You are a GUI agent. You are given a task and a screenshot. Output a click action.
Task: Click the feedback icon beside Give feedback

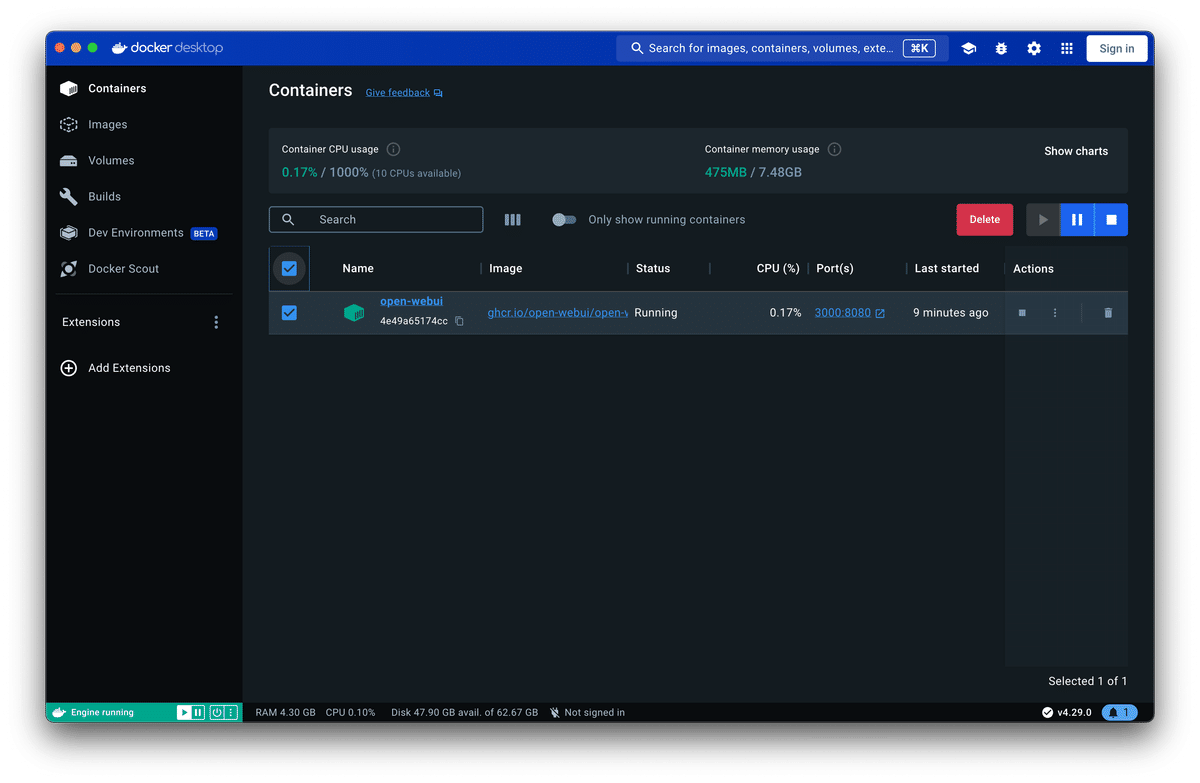tap(438, 93)
